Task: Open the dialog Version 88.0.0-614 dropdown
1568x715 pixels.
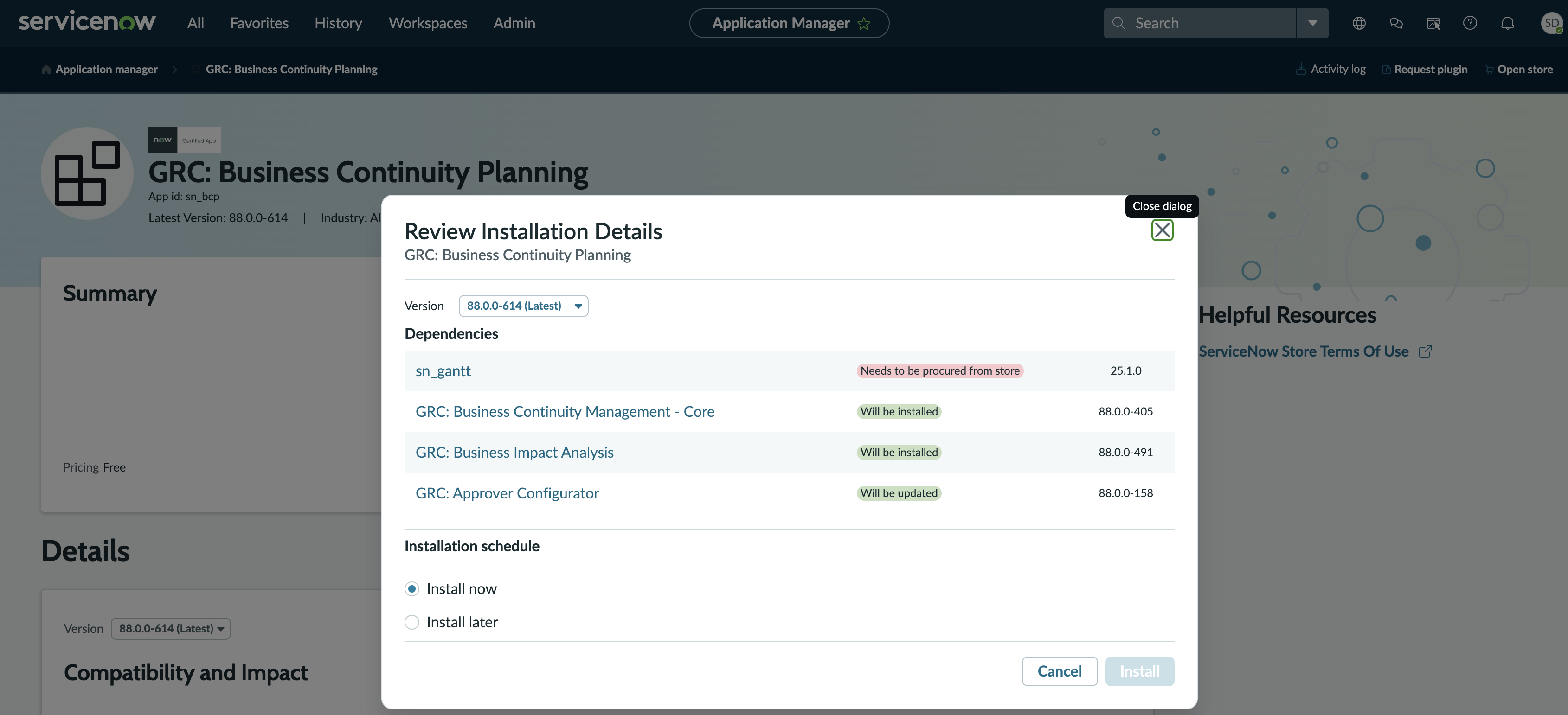Action: tap(523, 306)
